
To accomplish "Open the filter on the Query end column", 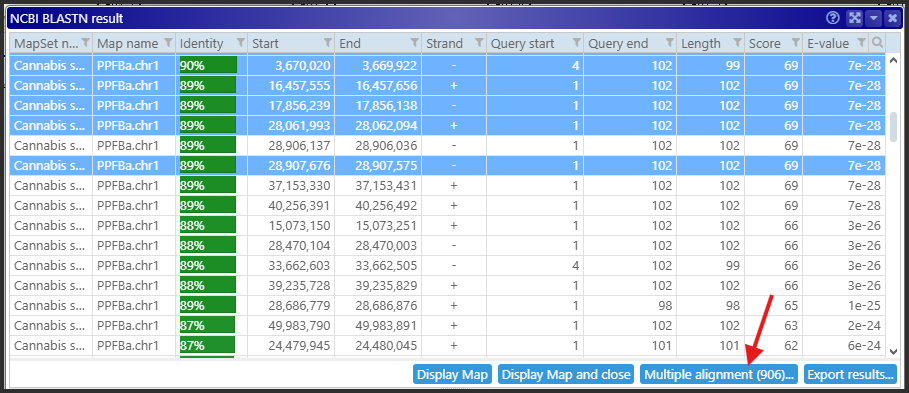I will [670, 42].
